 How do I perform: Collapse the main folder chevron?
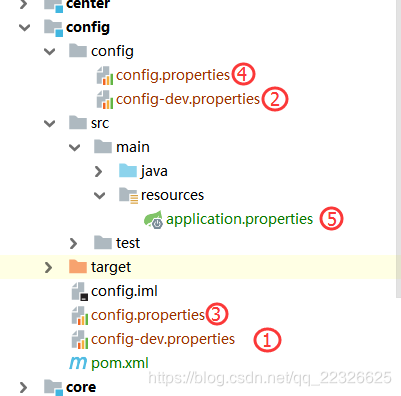click(x=75, y=147)
